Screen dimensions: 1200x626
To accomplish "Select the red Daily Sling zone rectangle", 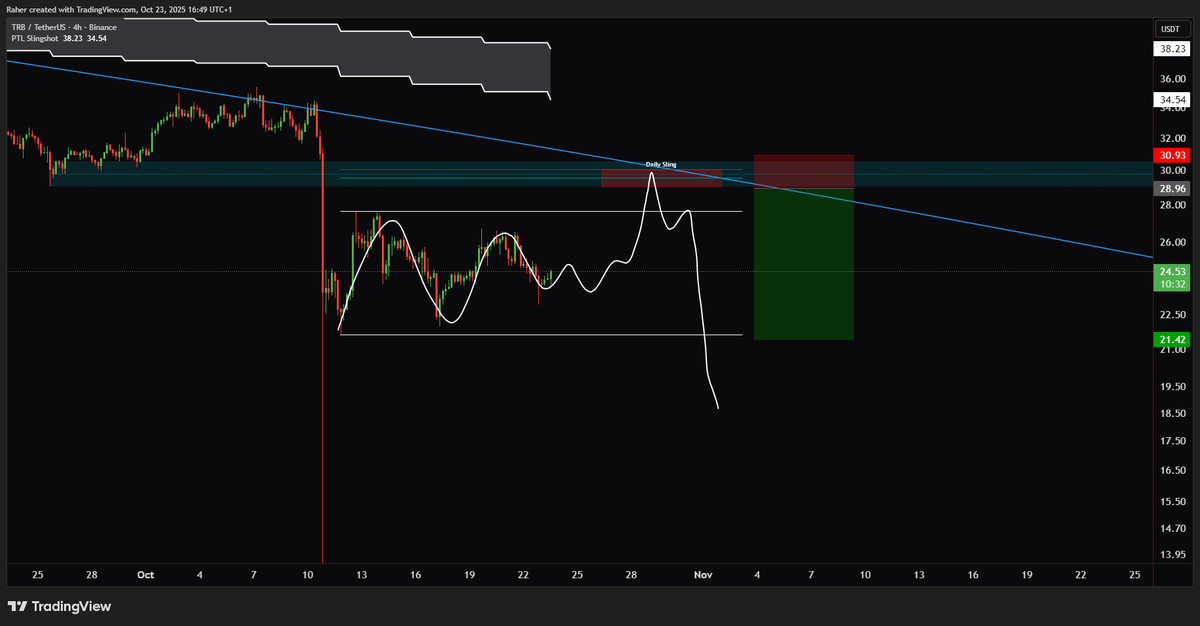I will tap(661, 178).
